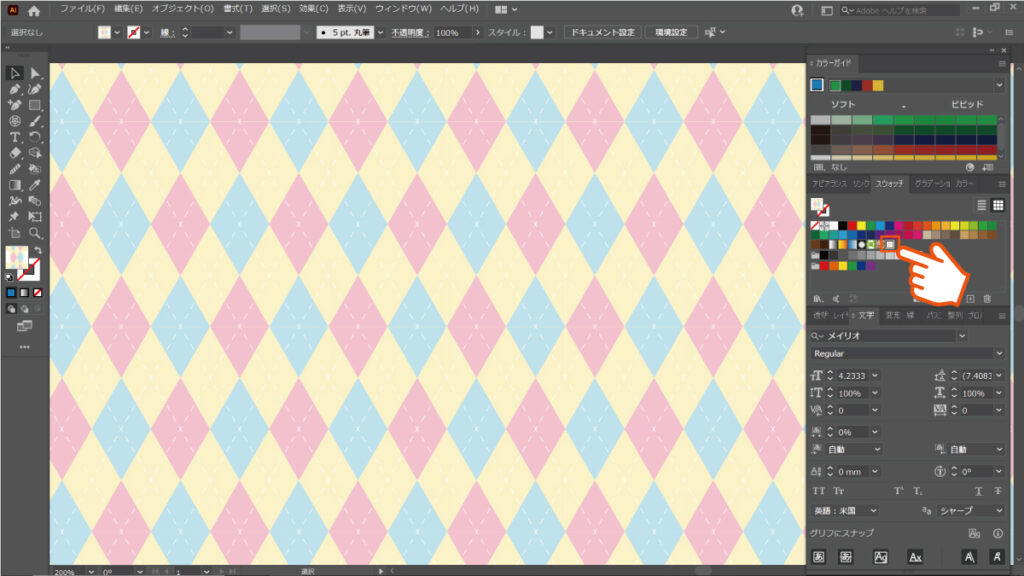Open the leading 7.4083 dropdown
1024x576 pixels.
pos(999,376)
